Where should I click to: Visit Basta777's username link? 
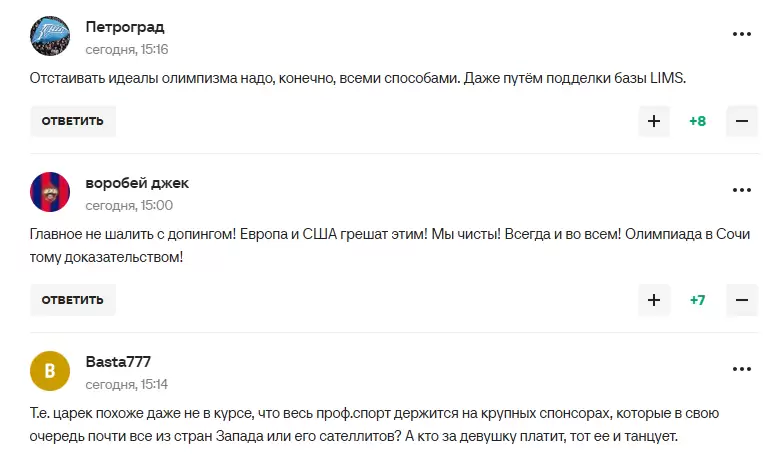[x=118, y=361]
